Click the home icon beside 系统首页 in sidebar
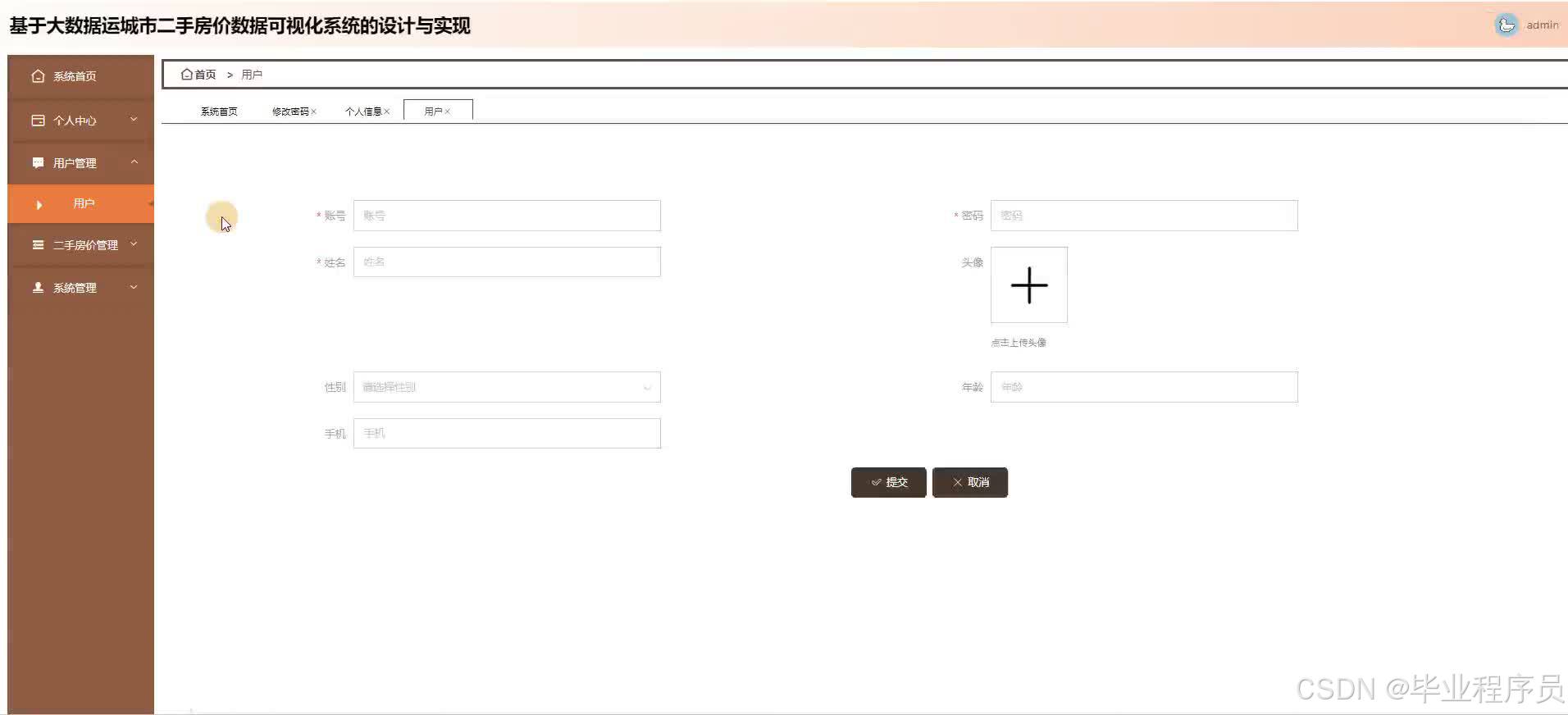The height and width of the screenshot is (715, 1568). (38, 76)
